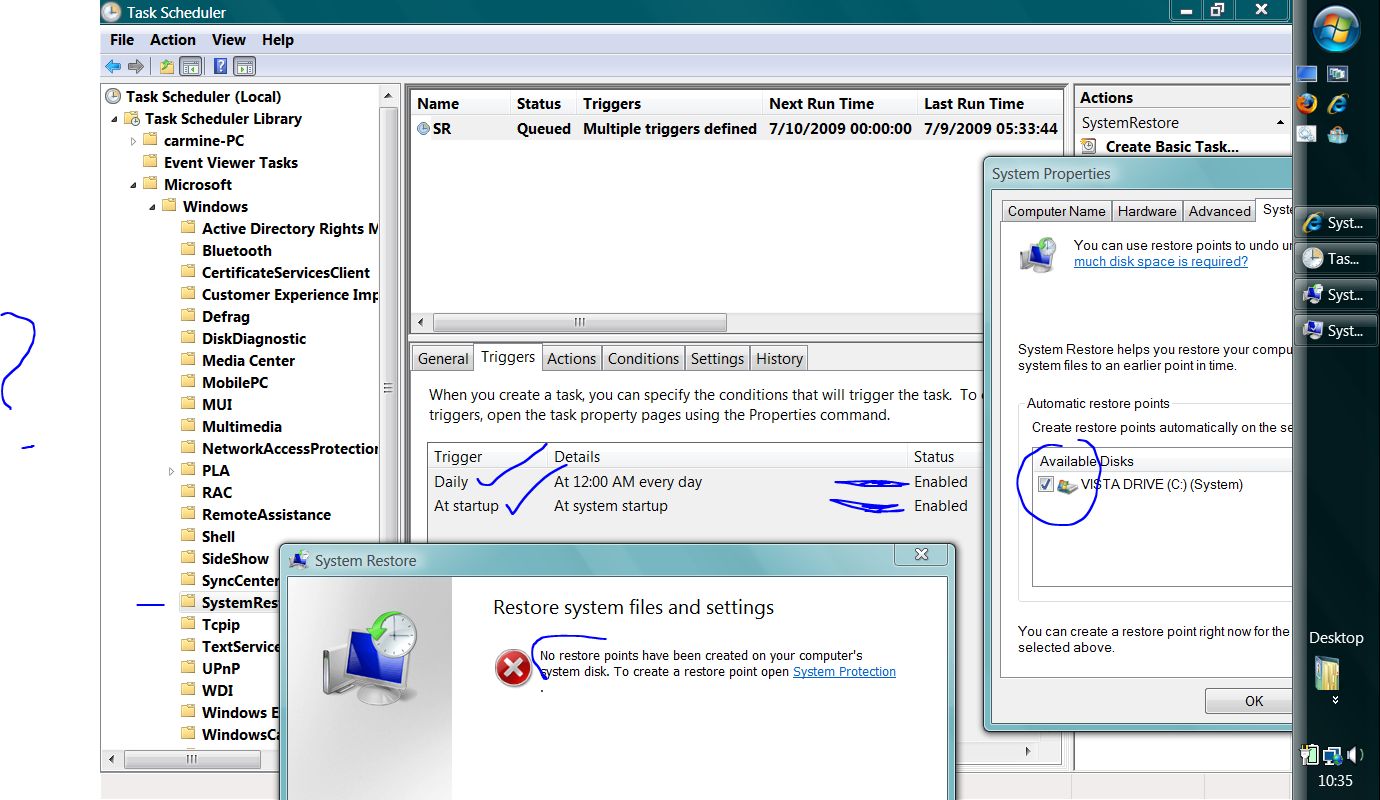
Task: Click the red error X icon in System Restore
Action: 514,668
